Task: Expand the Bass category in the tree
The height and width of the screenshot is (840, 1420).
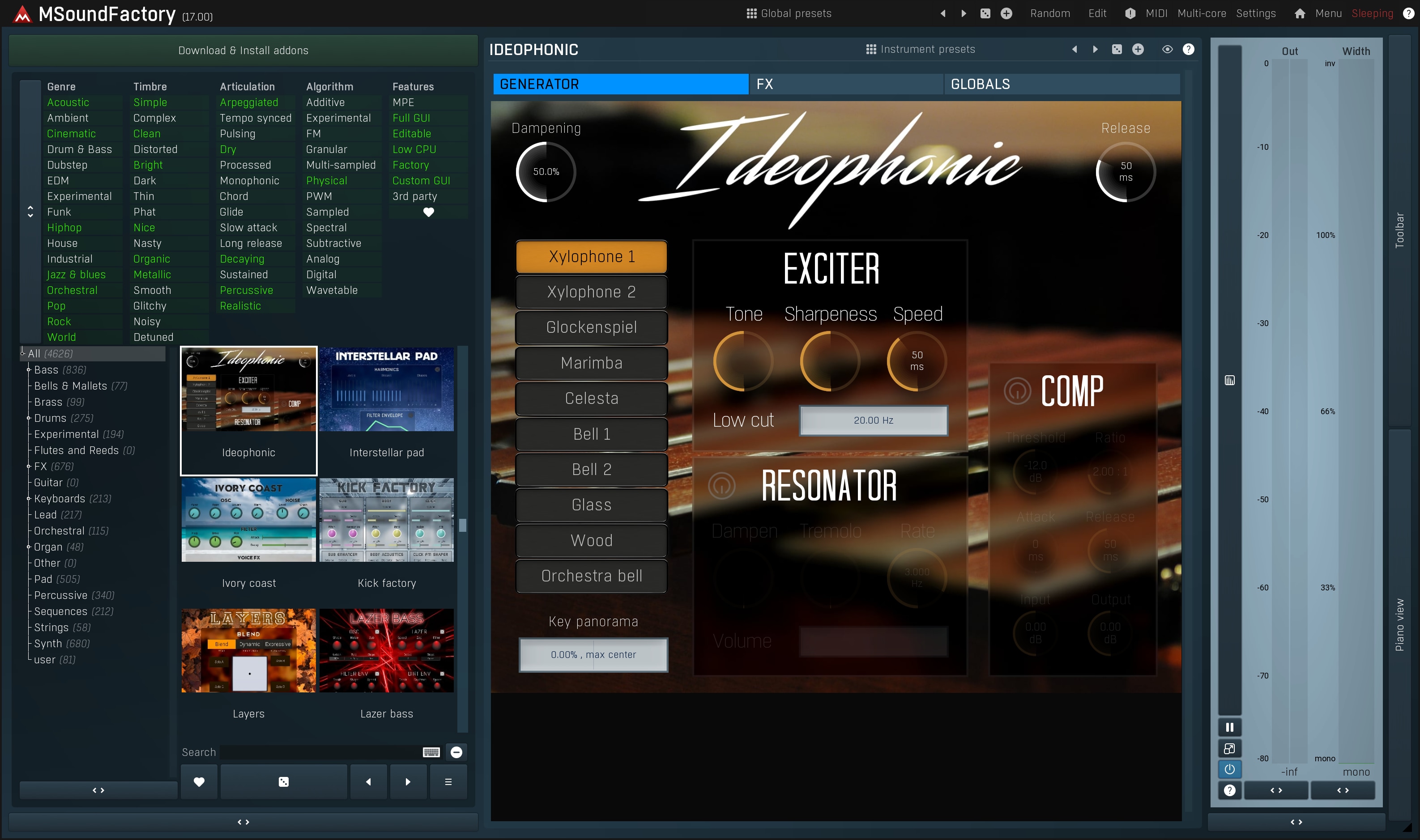Action: click(28, 369)
